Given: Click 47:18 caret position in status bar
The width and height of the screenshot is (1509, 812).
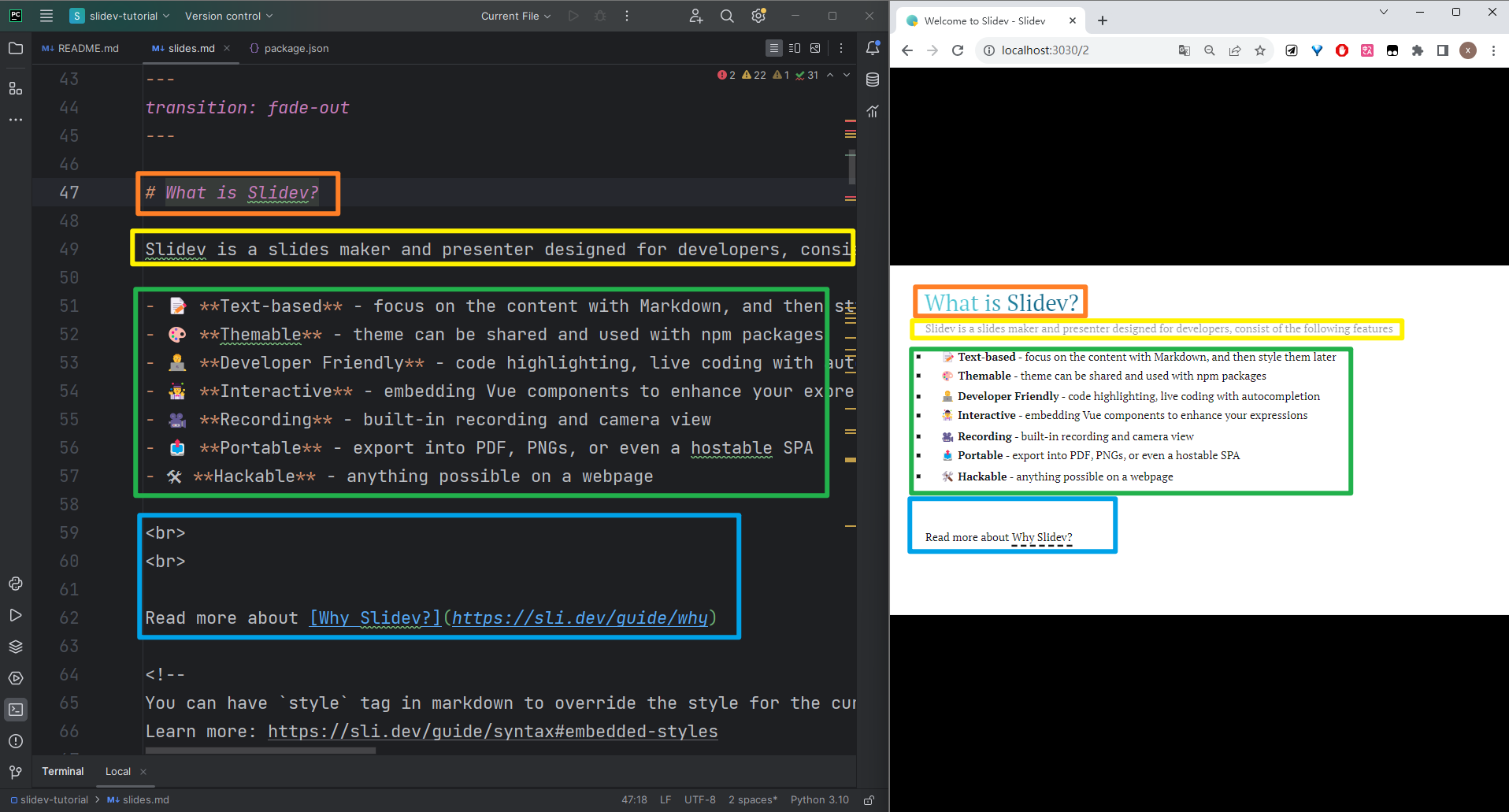Looking at the screenshot, I should click(634, 800).
